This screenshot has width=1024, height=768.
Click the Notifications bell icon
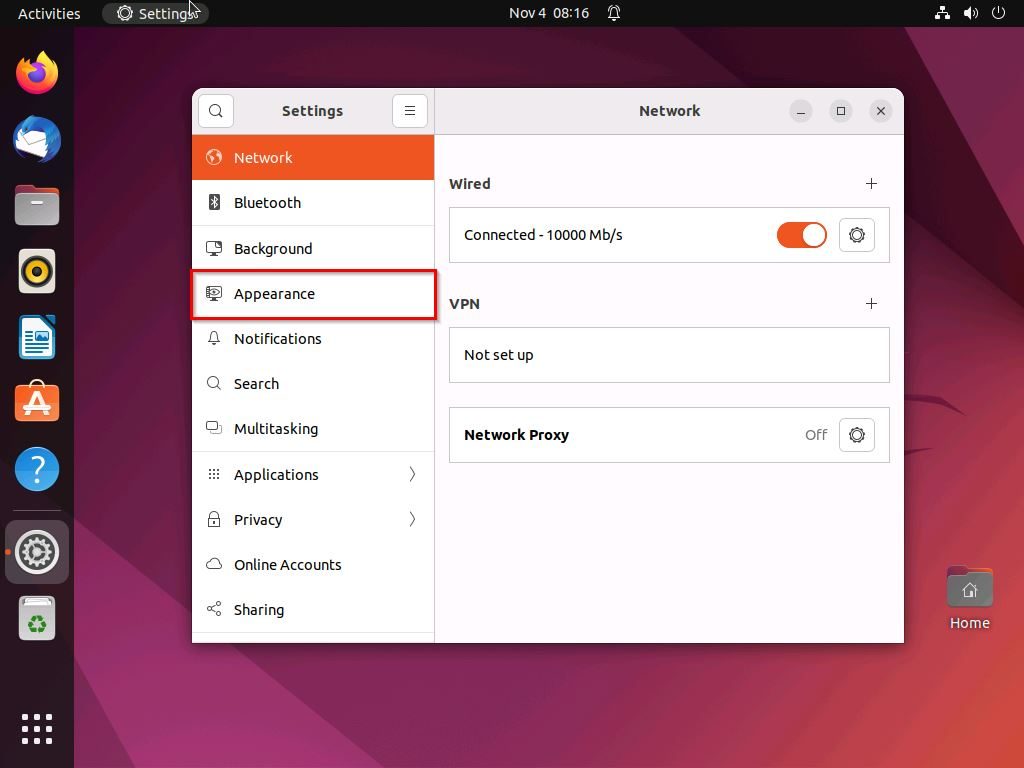(x=213, y=339)
